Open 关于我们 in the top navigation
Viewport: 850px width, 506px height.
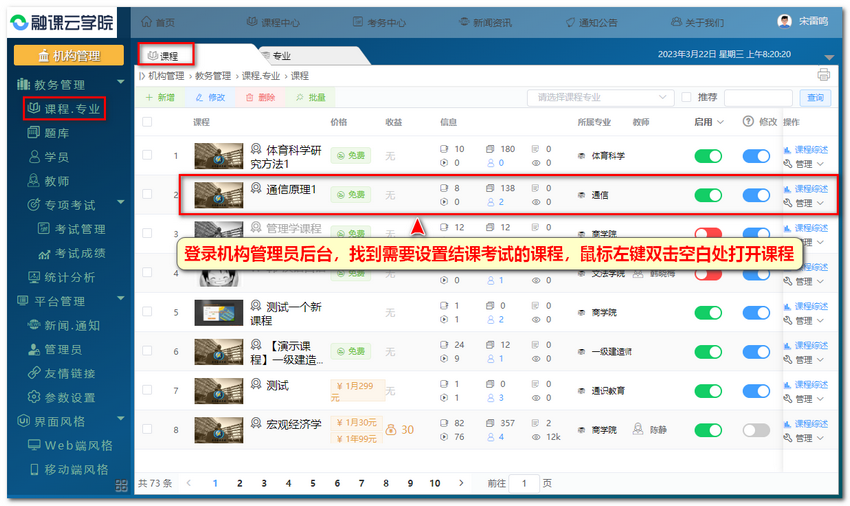click(x=697, y=22)
